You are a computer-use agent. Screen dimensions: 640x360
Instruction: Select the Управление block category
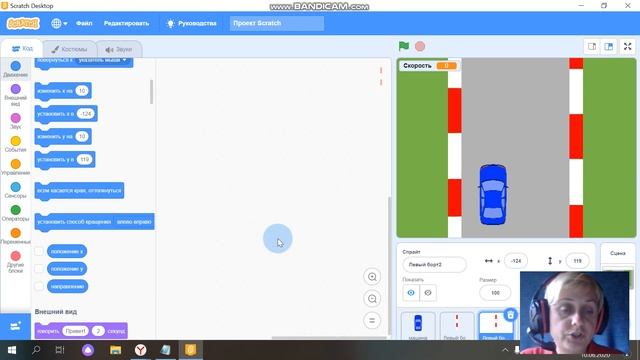point(16,167)
